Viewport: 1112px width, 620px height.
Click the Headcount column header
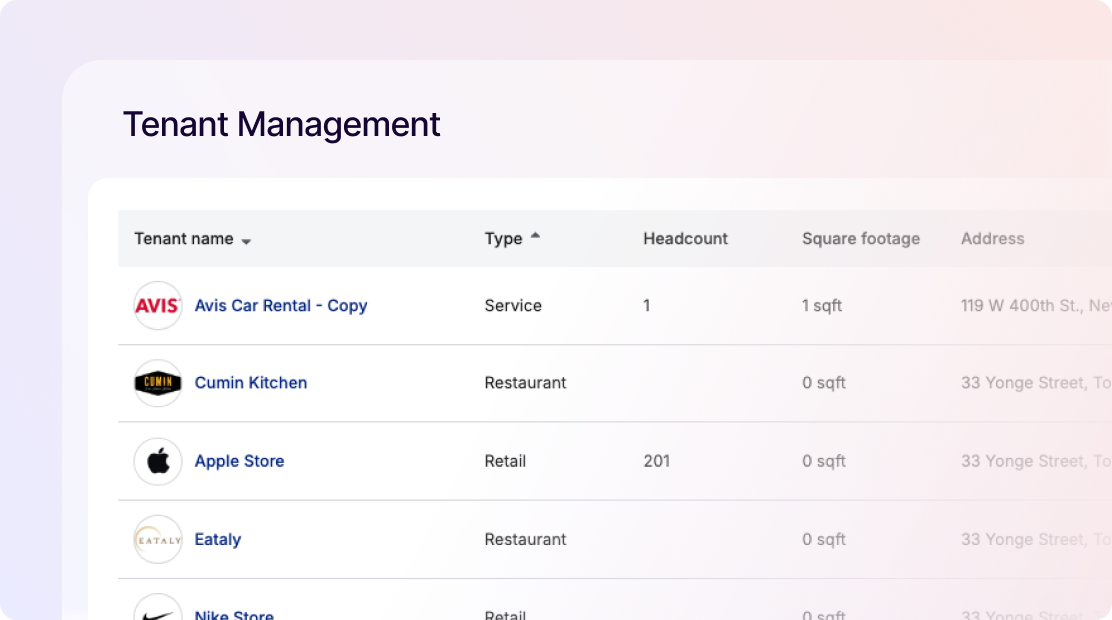(x=685, y=239)
